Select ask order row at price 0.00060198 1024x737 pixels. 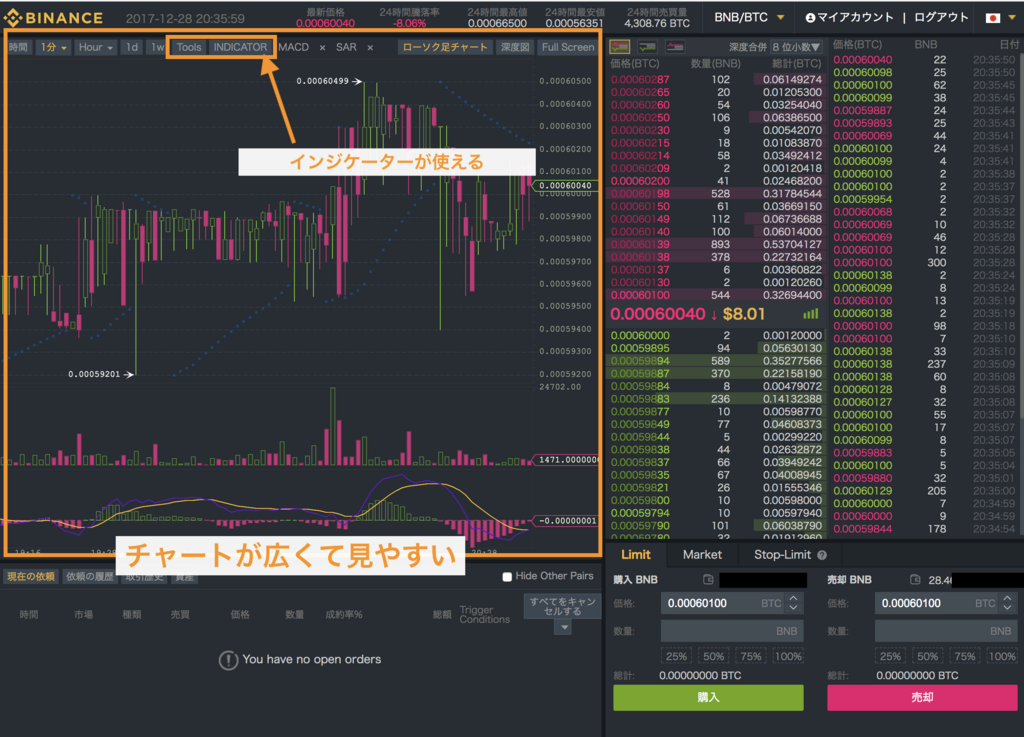[x=716, y=194]
